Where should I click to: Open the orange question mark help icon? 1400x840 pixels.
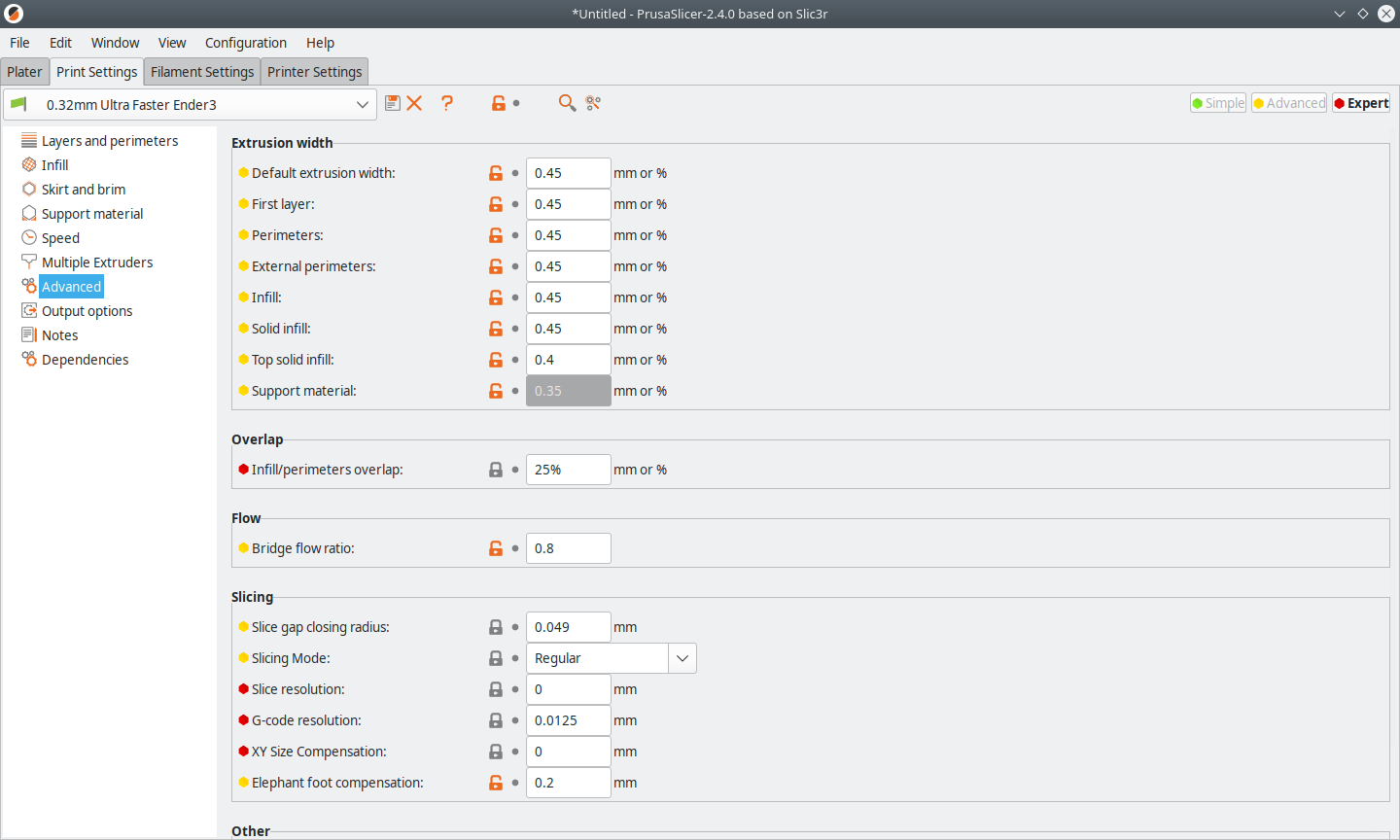pyautogui.click(x=447, y=103)
